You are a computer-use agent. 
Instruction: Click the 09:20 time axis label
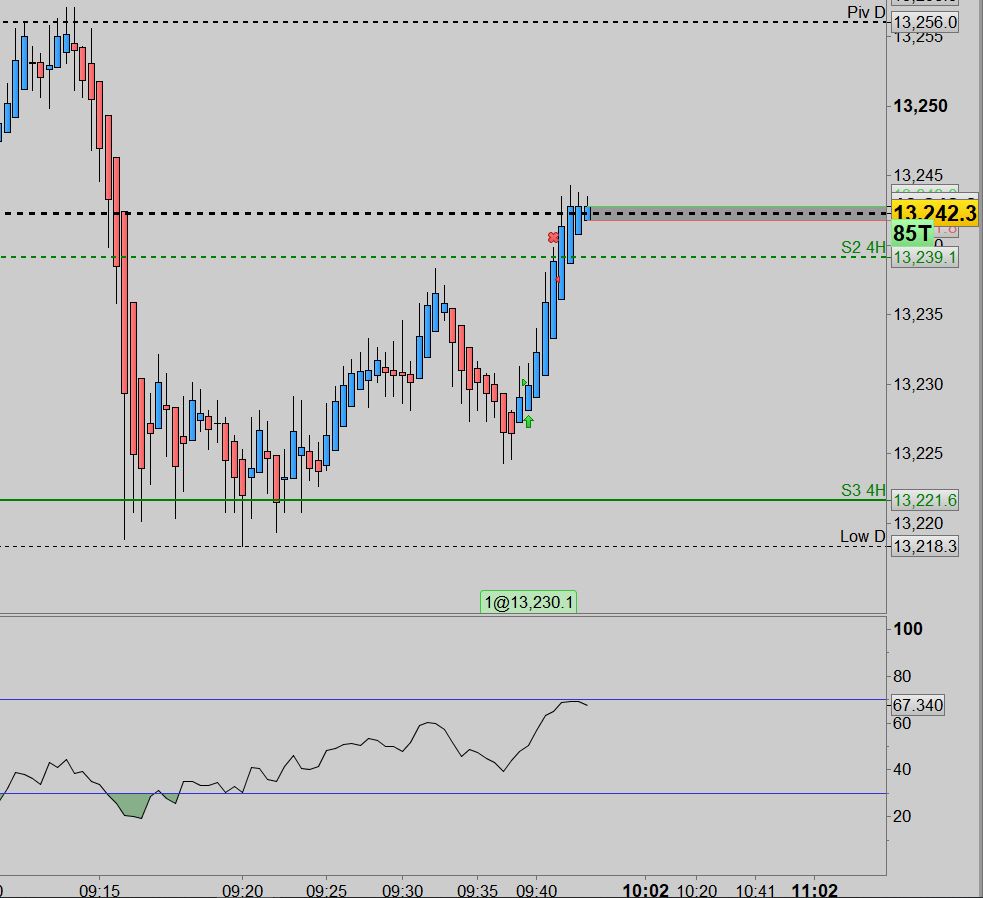pyautogui.click(x=243, y=890)
